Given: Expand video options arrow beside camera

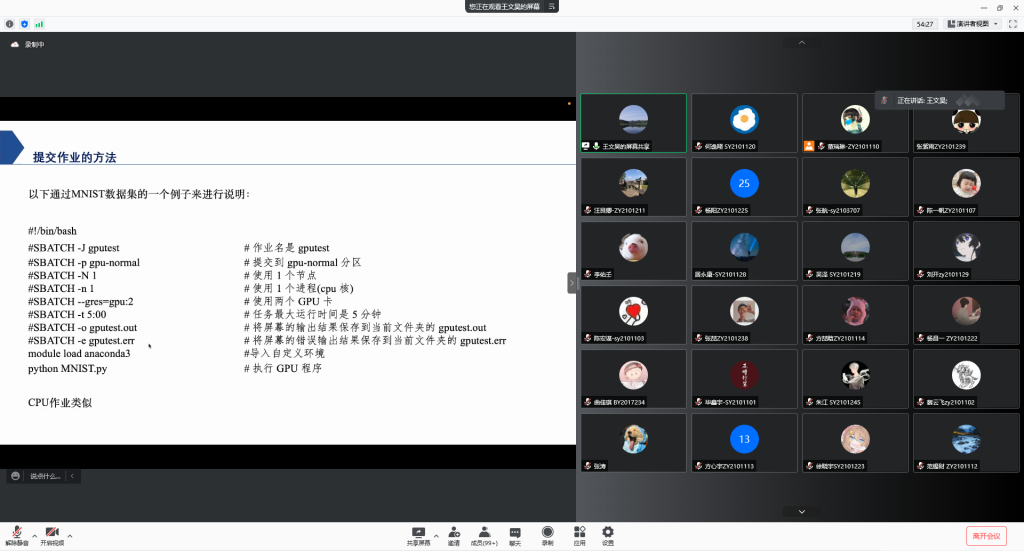Looking at the screenshot, I should [69, 536].
